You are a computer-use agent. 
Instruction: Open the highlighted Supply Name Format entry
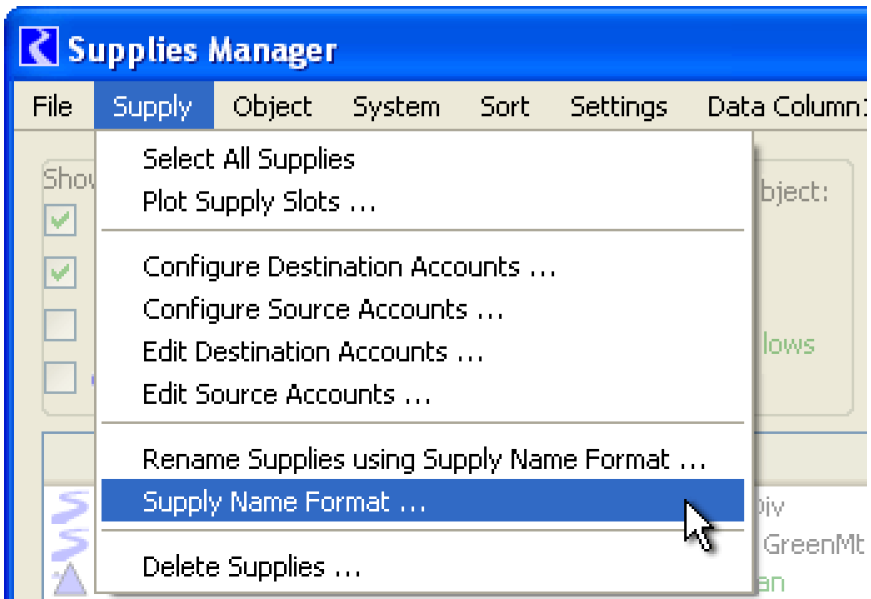284,502
